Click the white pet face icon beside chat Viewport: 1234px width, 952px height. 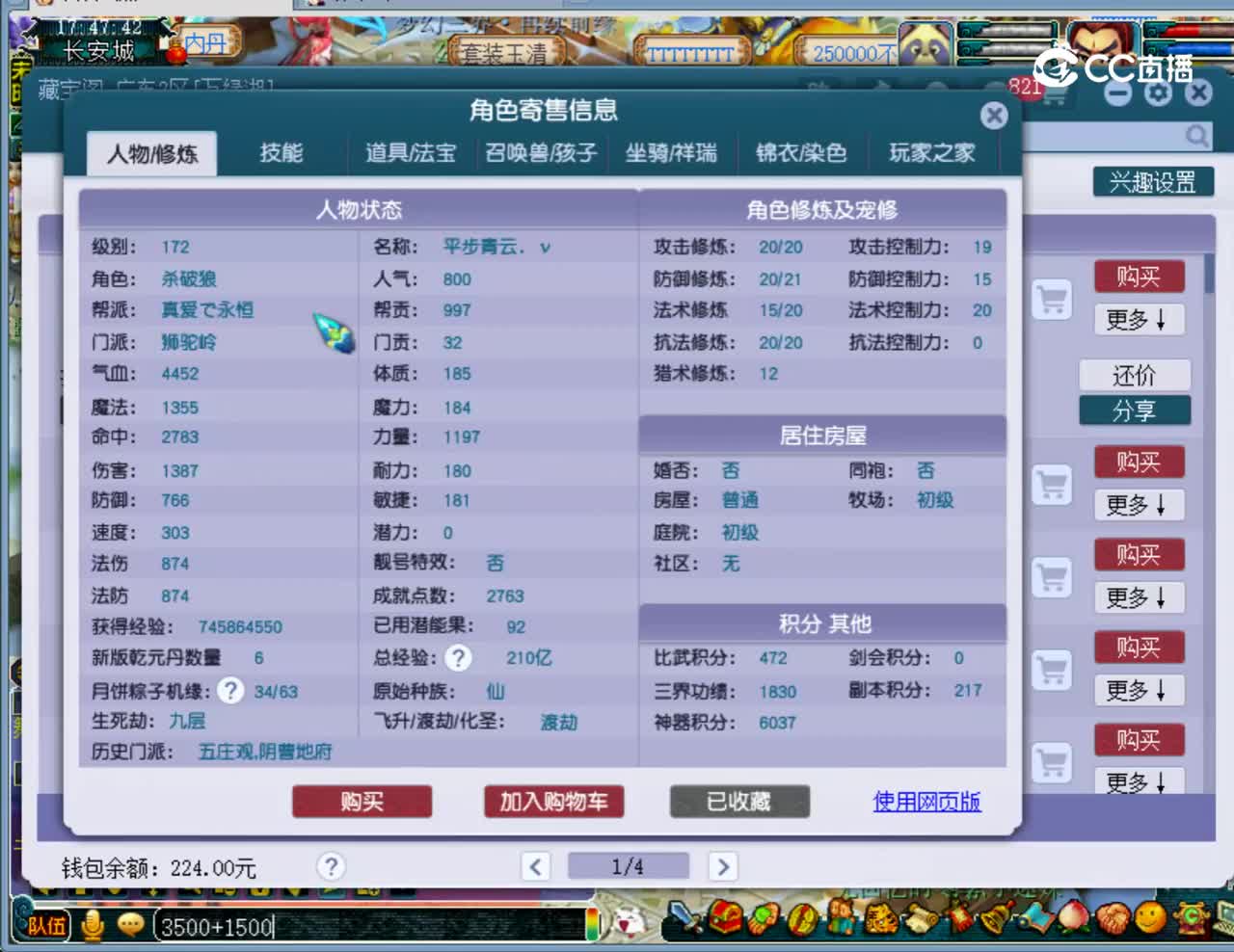pyautogui.click(x=629, y=923)
